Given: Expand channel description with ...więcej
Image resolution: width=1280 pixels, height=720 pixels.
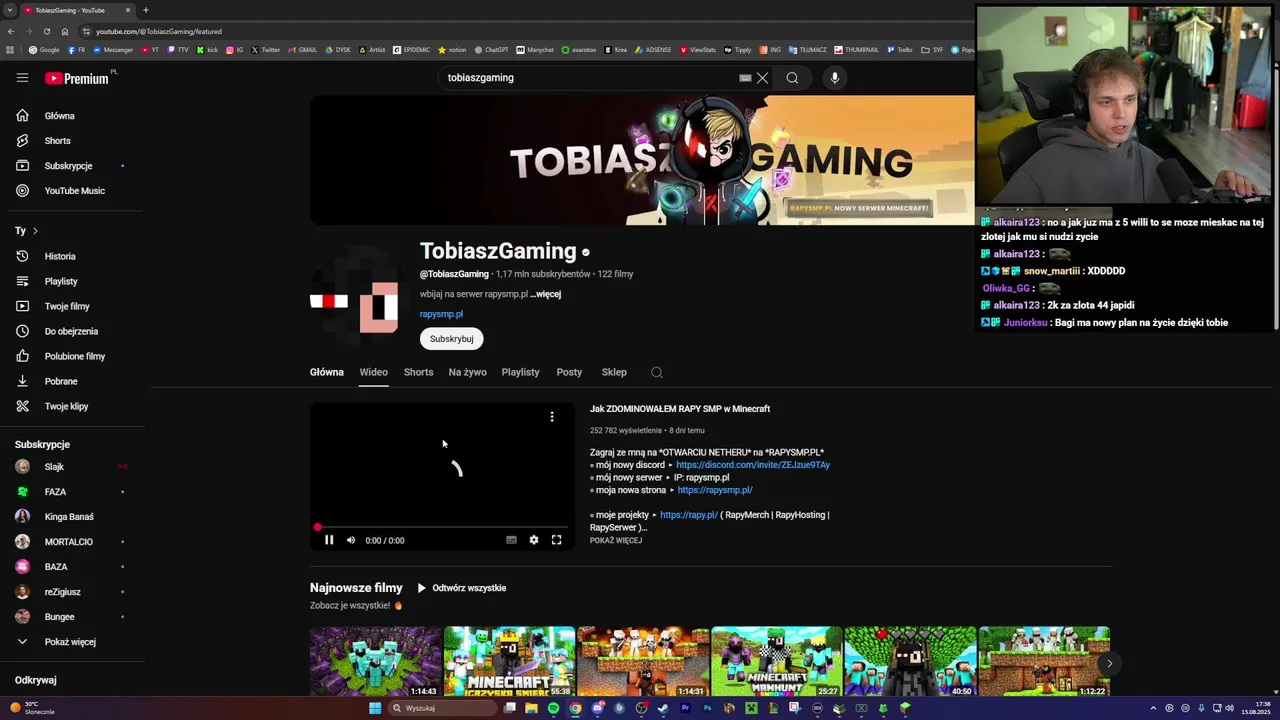Looking at the screenshot, I should pyautogui.click(x=545, y=294).
